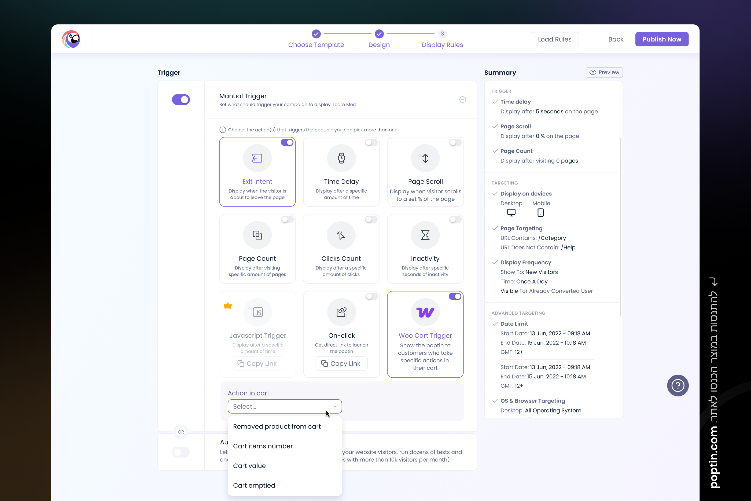Click the Inactivity hourglass icon

425,235
